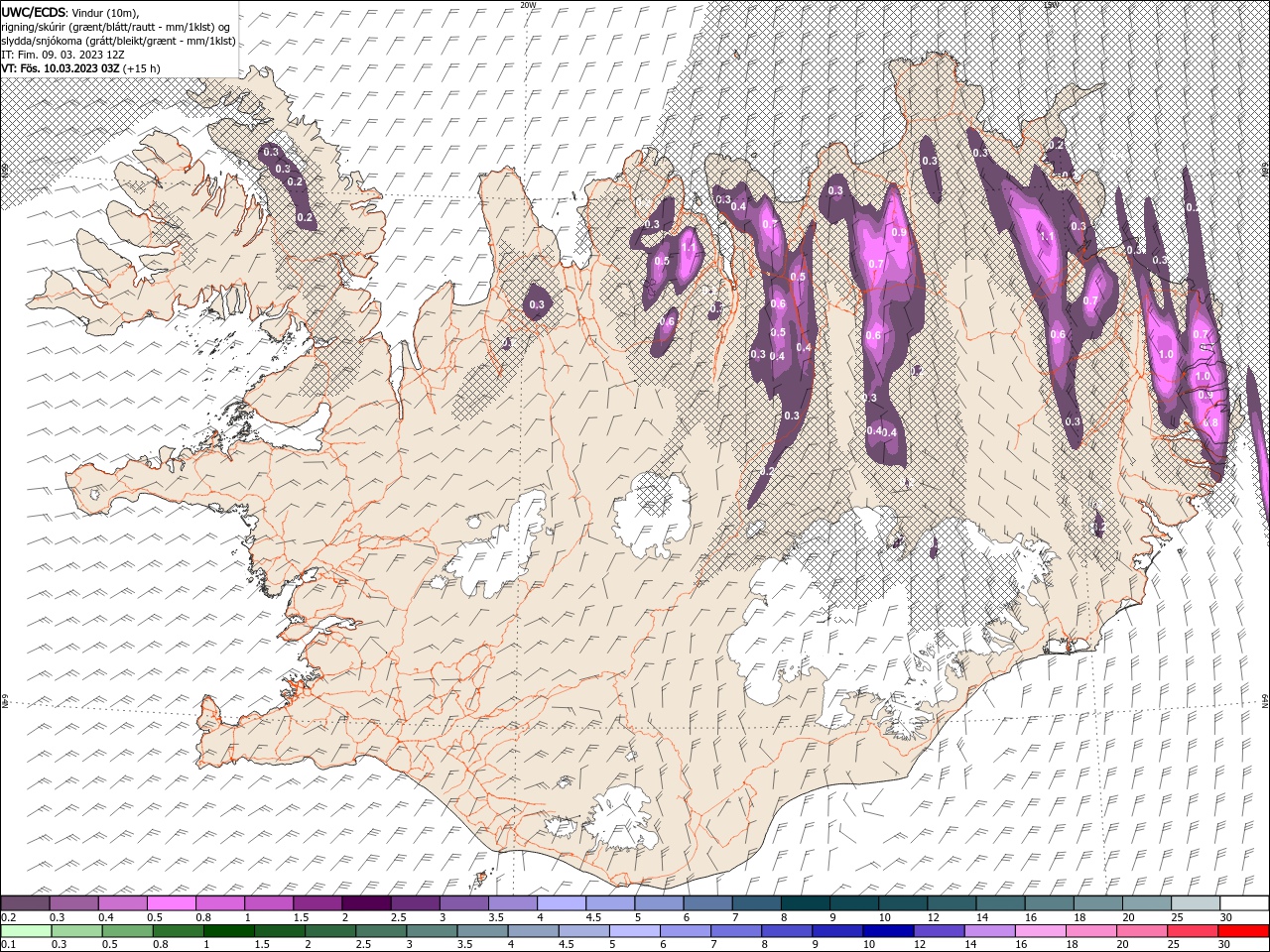Select the upper legend swatch between 14 and 16
This screenshot has width=1270, height=952.
click(1000, 903)
